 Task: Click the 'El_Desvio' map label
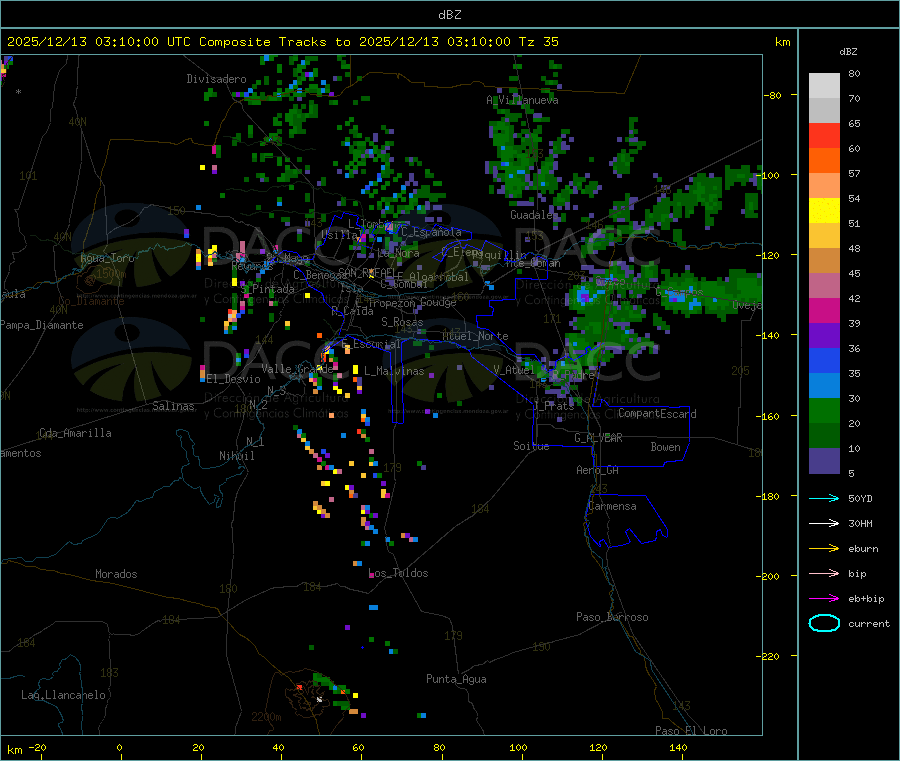[234, 379]
